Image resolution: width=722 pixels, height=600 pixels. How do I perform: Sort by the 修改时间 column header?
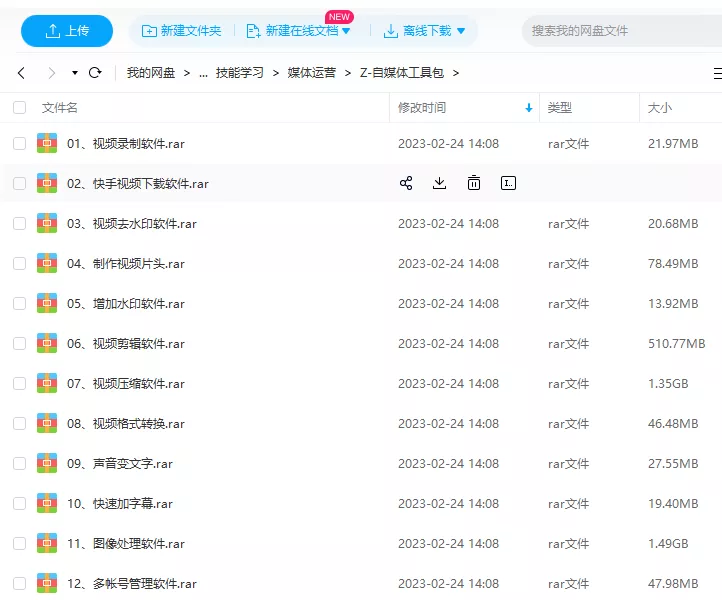pyautogui.click(x=422, y=107)
